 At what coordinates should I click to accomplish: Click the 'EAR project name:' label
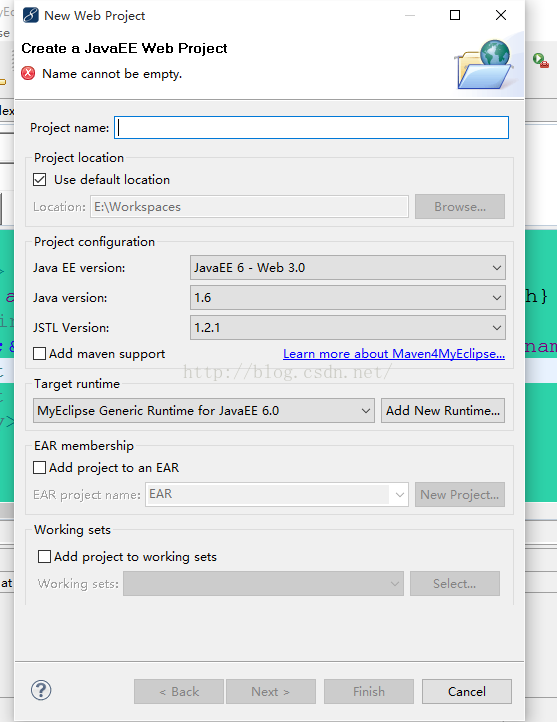pyautogui.click(x=87, y=495)
